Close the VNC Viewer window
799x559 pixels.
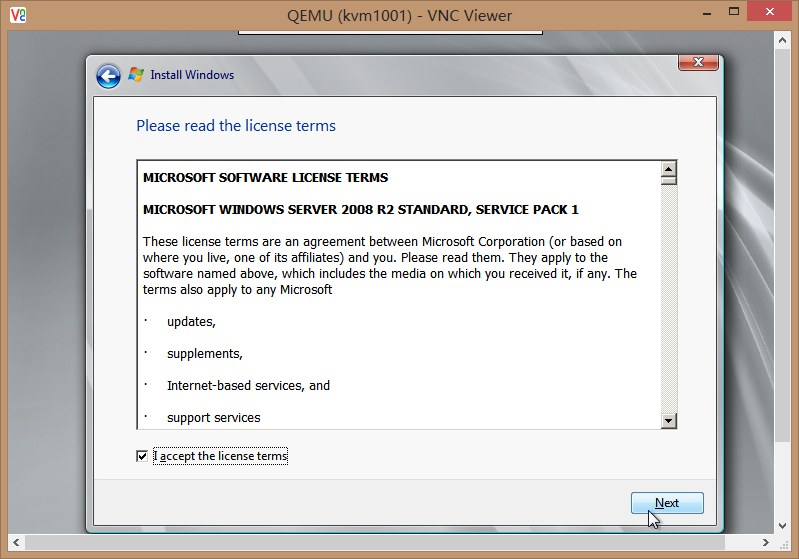769,12
